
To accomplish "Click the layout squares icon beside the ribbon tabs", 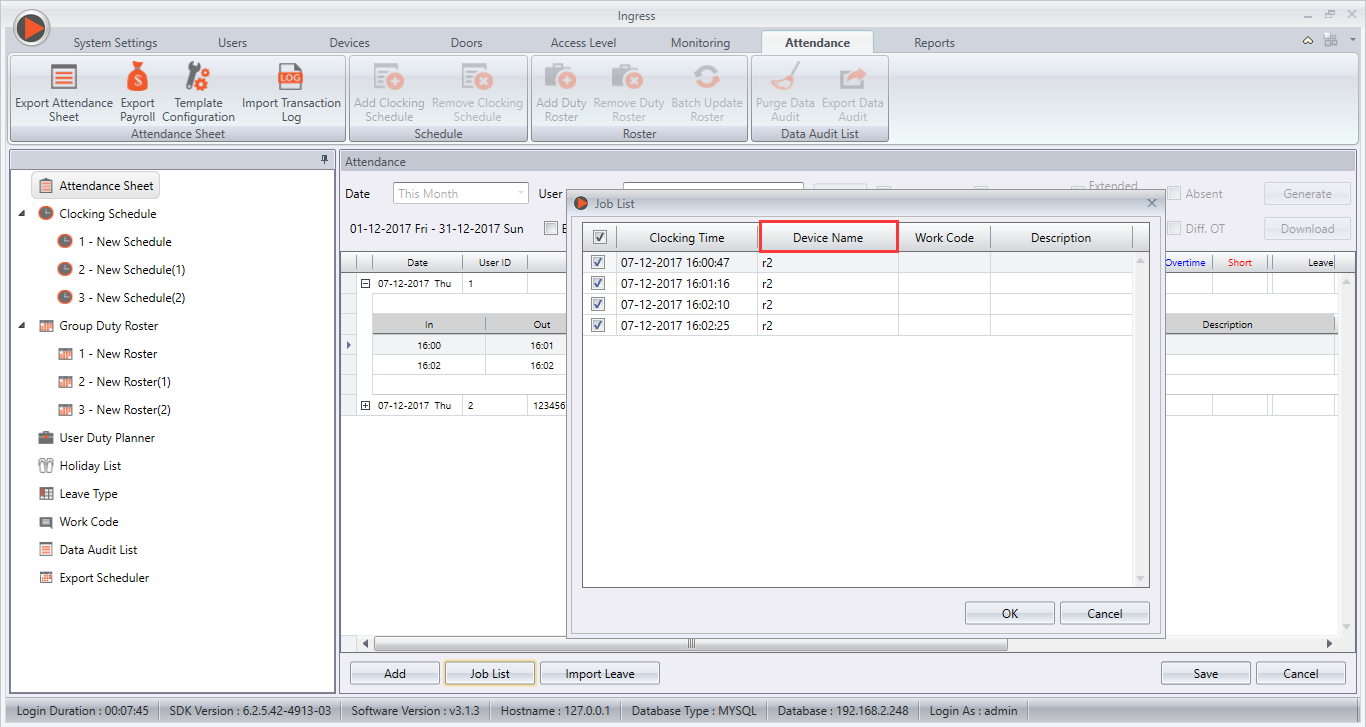I will tap(1330, 40).
